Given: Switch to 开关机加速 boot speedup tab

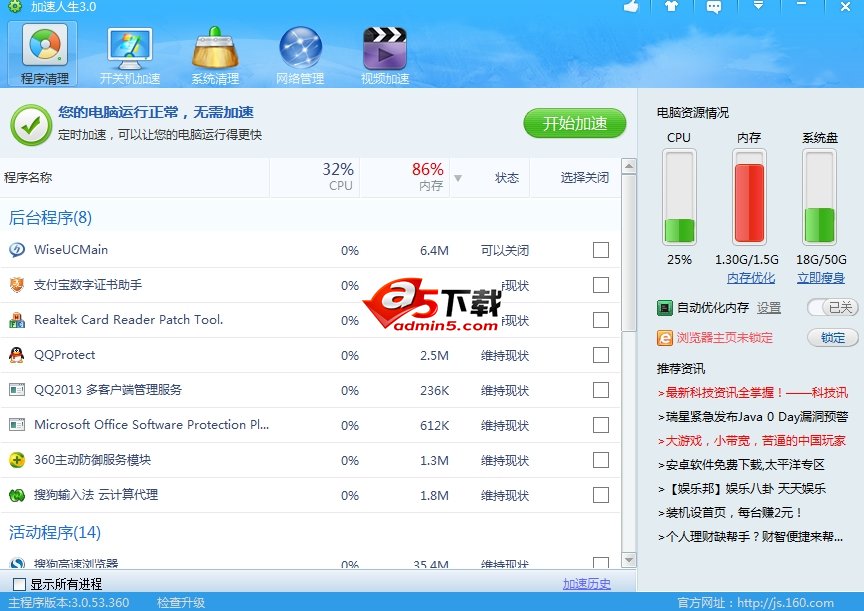Looking at the screenshot, I should click(x=130, y=54).
